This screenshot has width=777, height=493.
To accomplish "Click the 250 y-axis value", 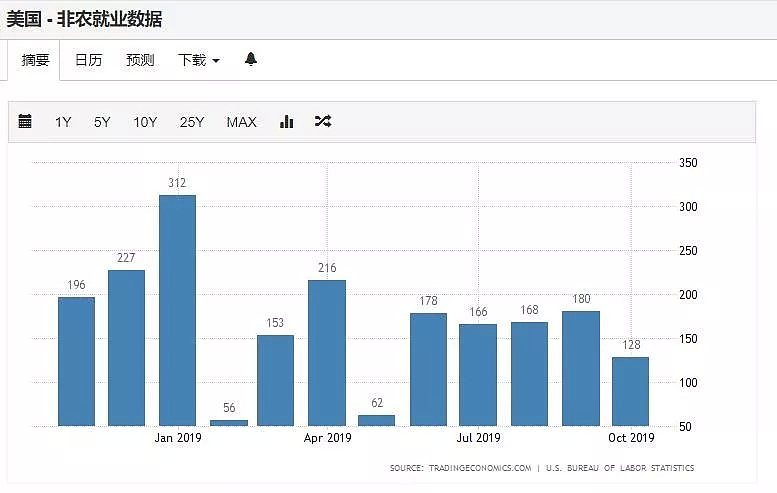I will click(x=688, y=251).
